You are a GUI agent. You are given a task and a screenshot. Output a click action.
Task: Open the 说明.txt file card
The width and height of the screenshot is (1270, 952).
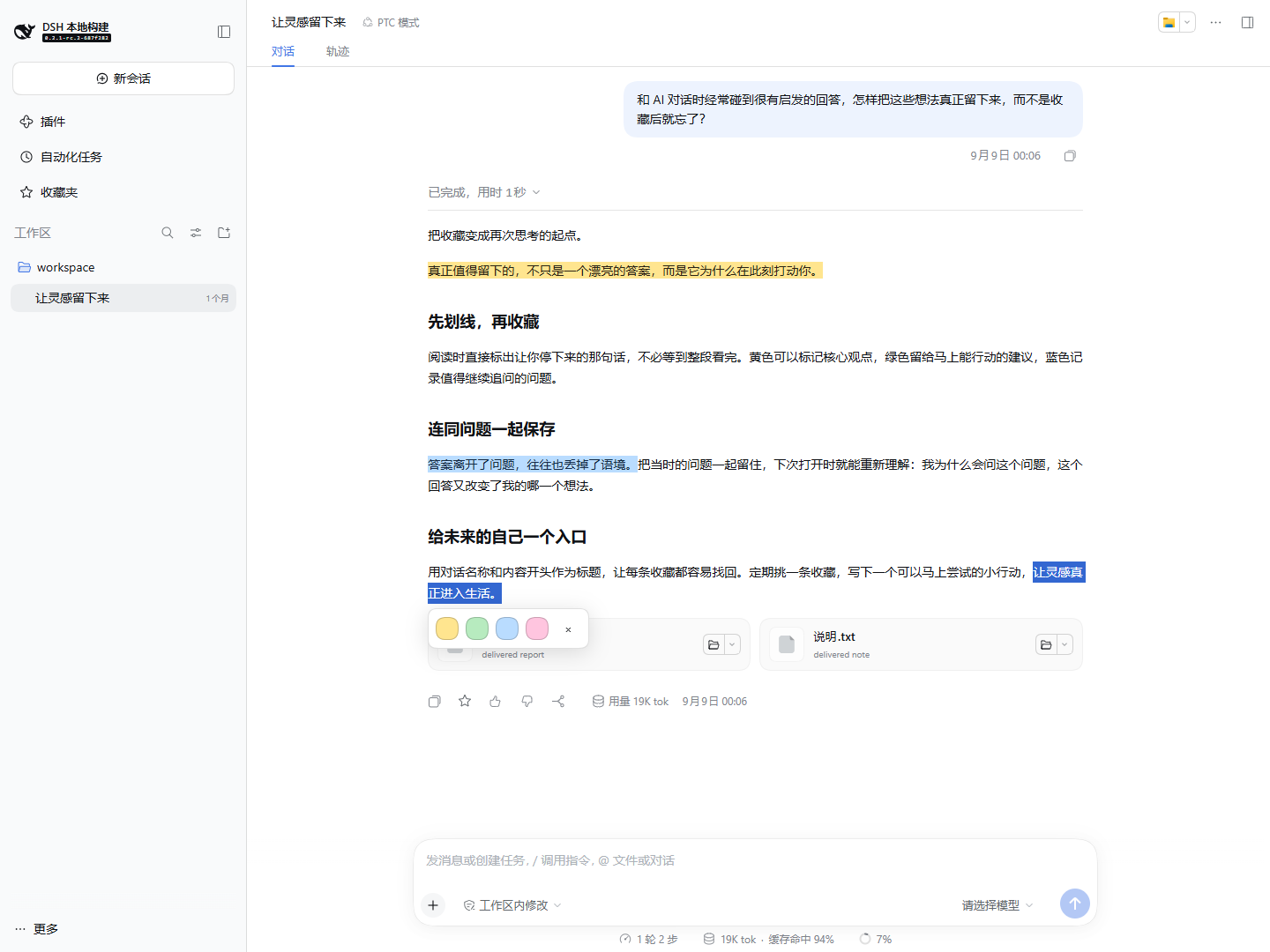(921, 644)
